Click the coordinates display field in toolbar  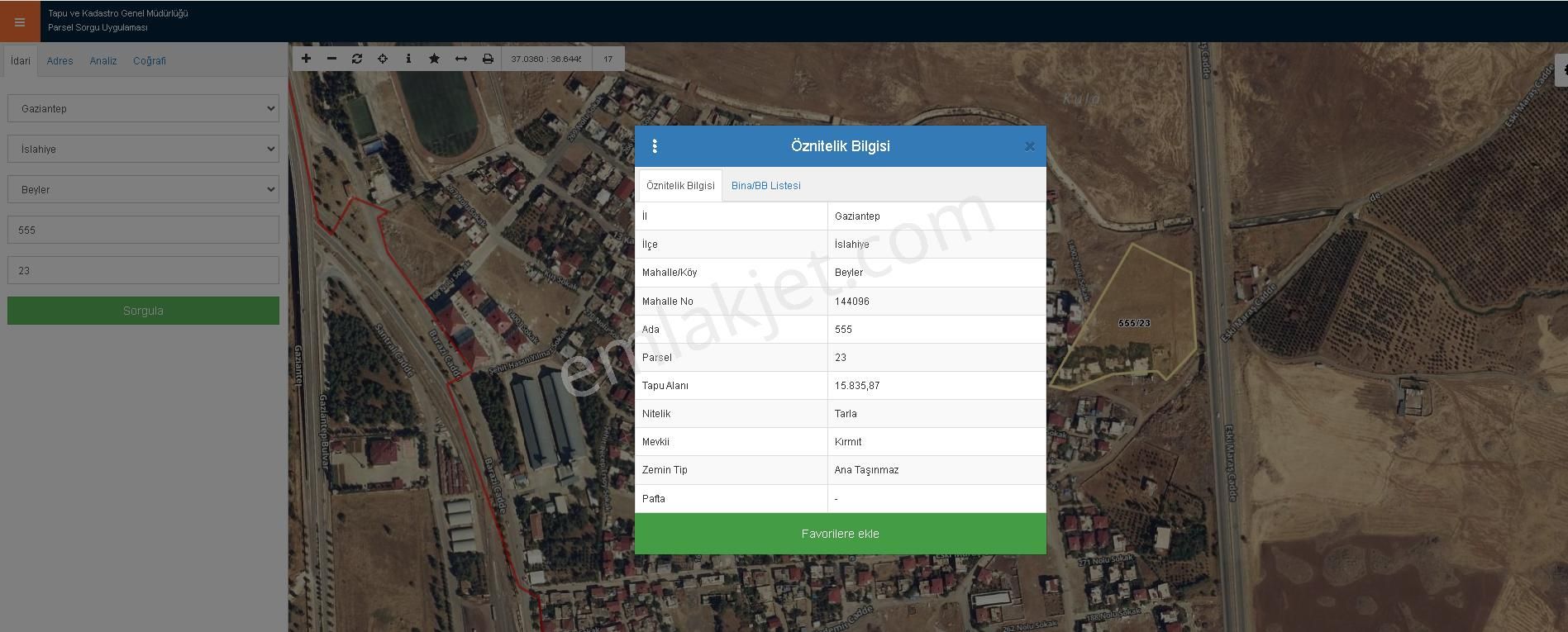pos(546,59)
